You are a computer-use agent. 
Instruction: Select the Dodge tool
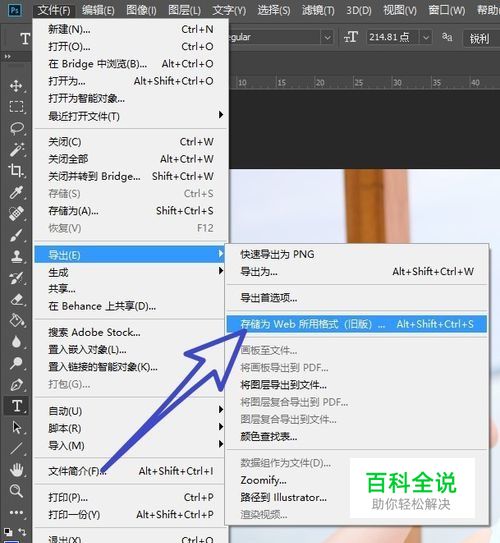tap(16, 363)
